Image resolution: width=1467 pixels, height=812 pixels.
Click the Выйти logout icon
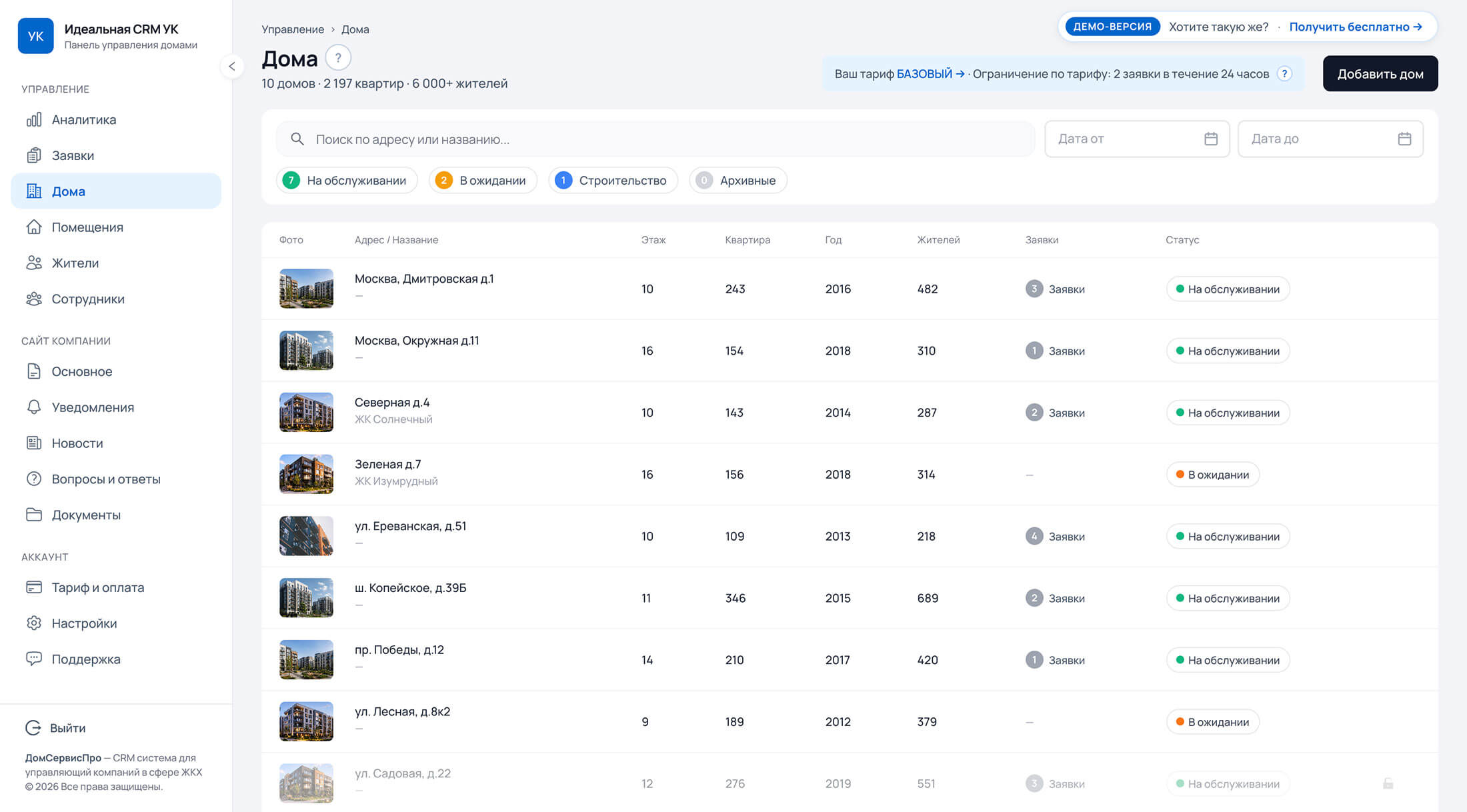tap(33, 728)
